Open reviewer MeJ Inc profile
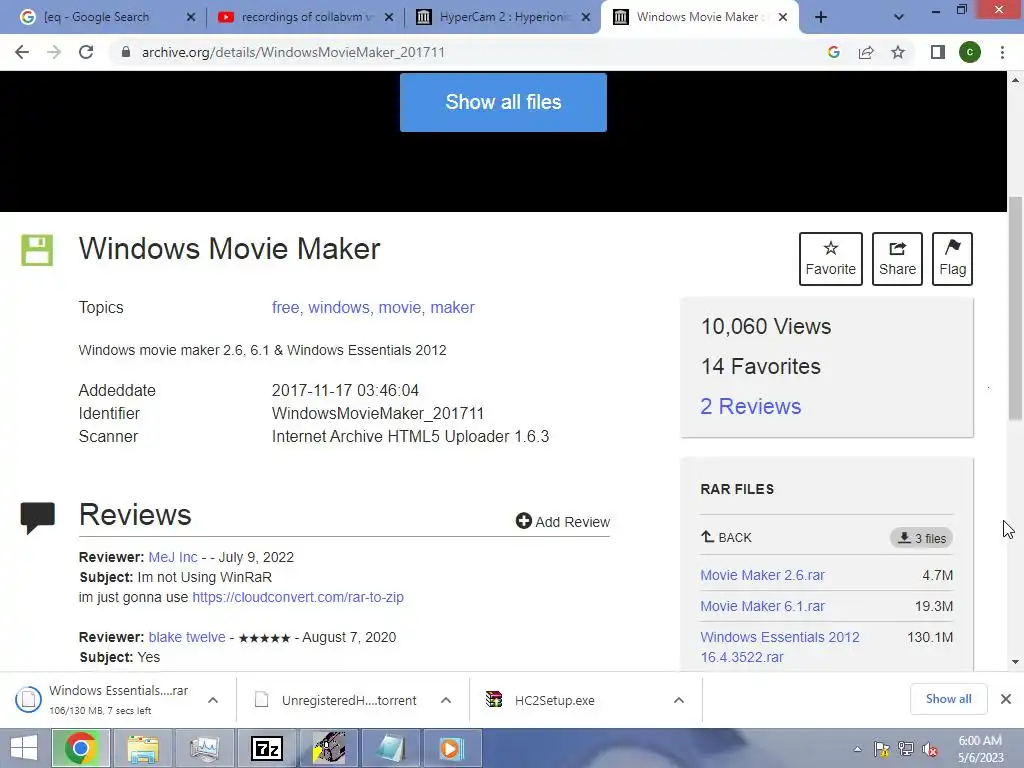 pyautogui.click(x=173, y=557)
